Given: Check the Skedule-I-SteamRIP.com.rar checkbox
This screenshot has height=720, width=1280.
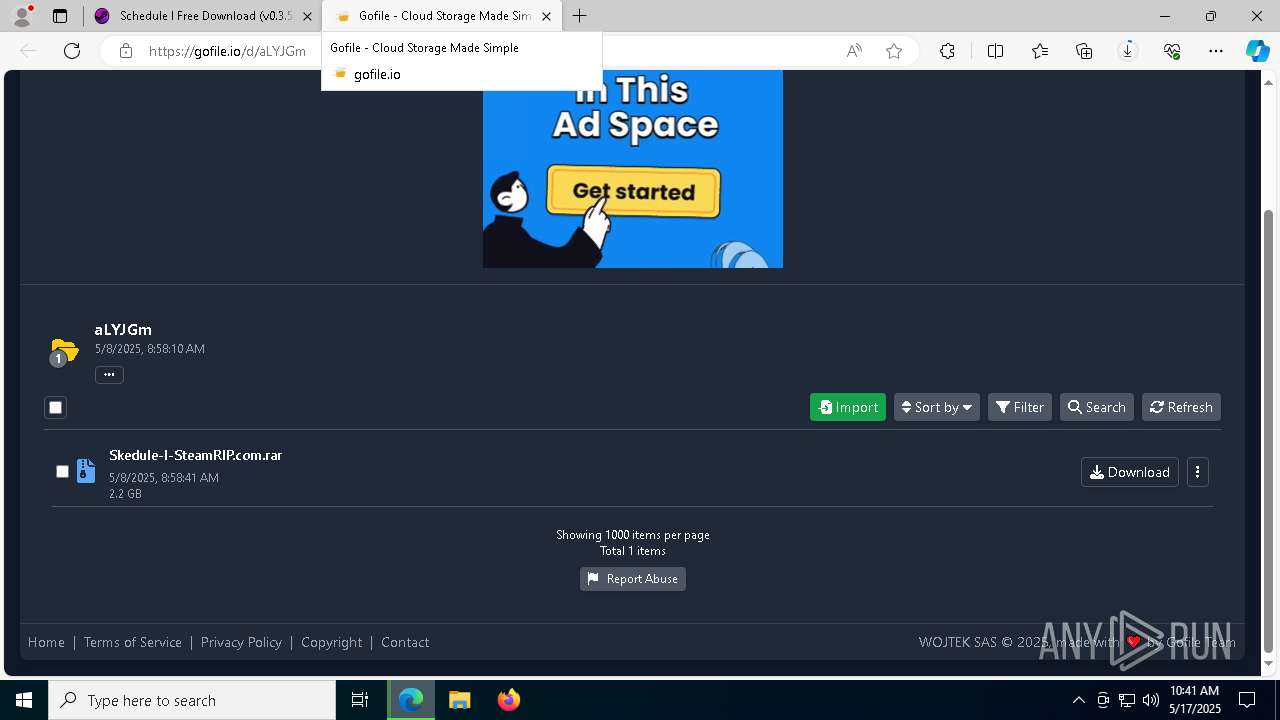Looking at the screenshot, I should click(x=62, y=471).
